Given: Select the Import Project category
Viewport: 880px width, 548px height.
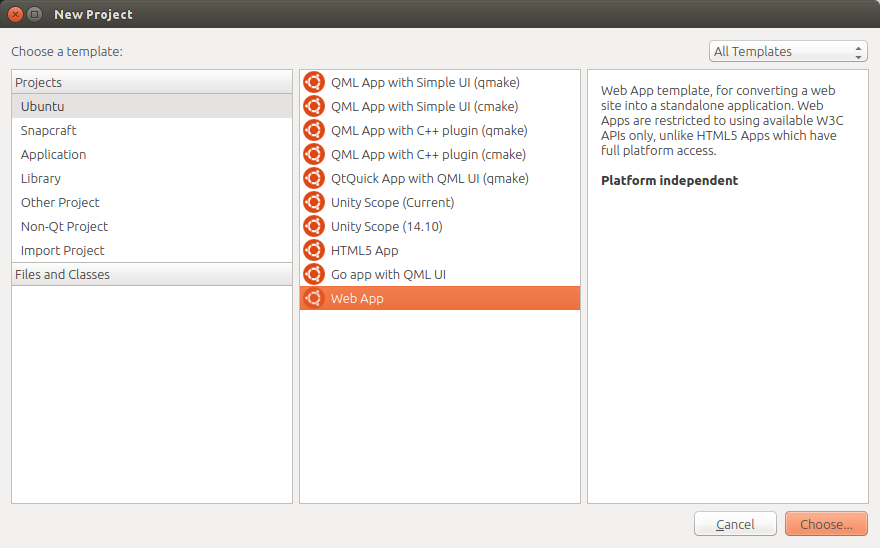Looking at the screenshot, I should point(152,250).
